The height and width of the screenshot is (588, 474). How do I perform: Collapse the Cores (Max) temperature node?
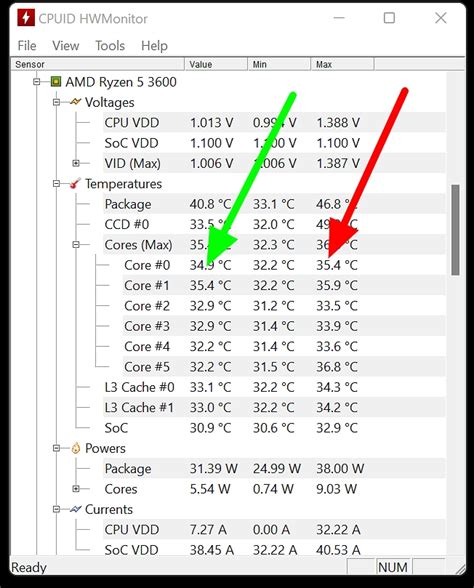76,244
